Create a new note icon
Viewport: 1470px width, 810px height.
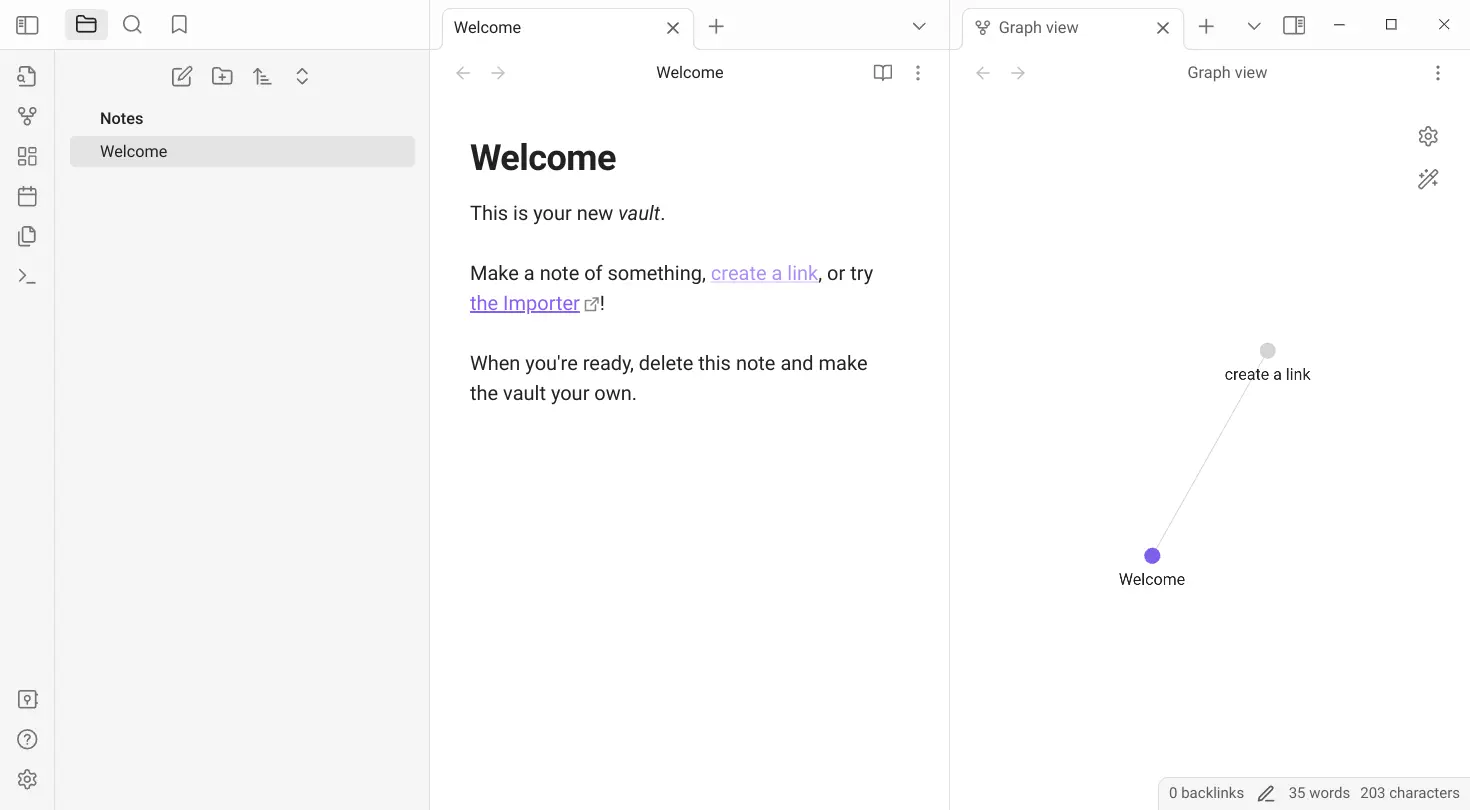click(x=182, y=76)
